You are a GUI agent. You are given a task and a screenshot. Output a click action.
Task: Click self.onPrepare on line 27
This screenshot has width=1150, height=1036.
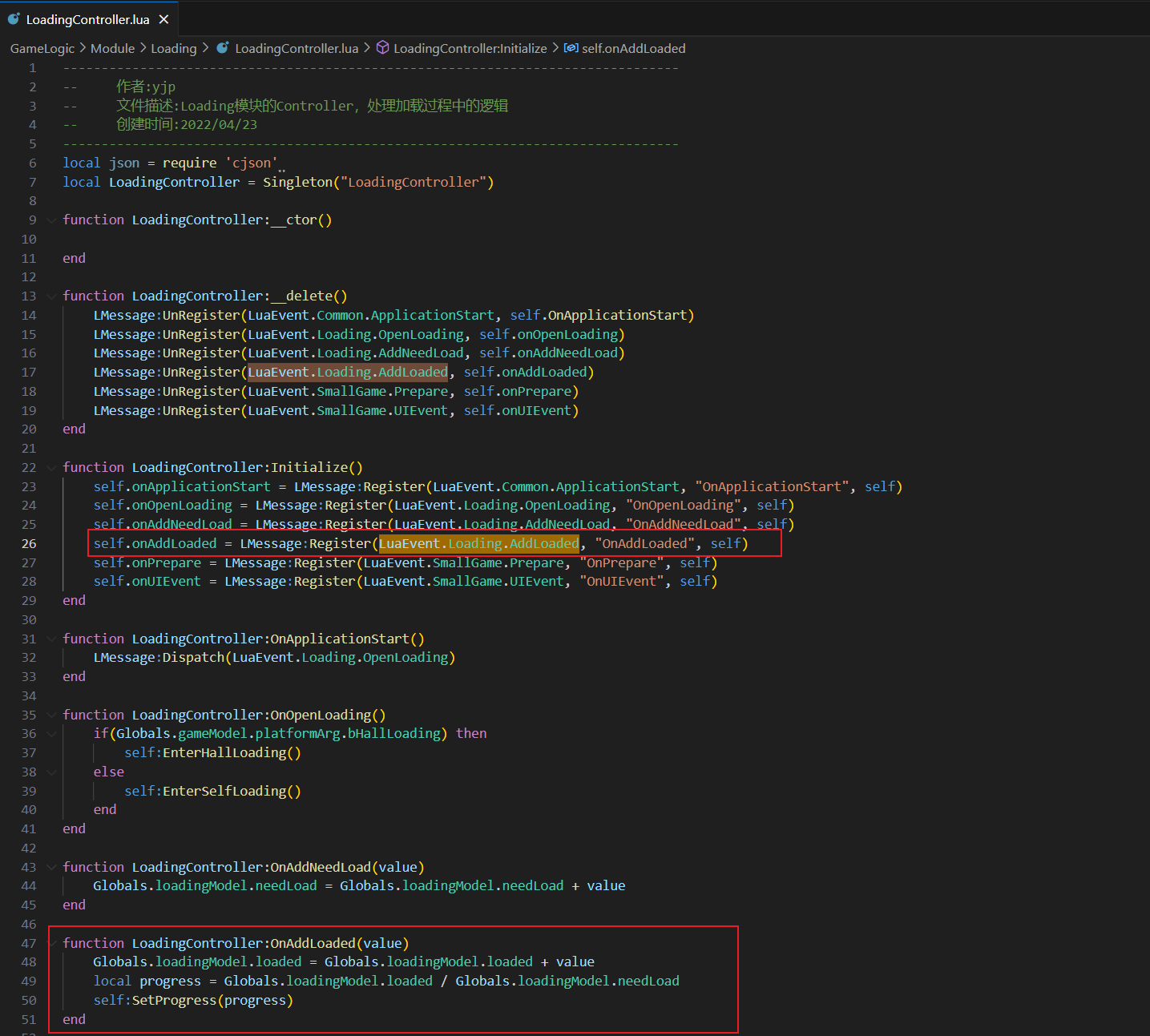point(147,562)
